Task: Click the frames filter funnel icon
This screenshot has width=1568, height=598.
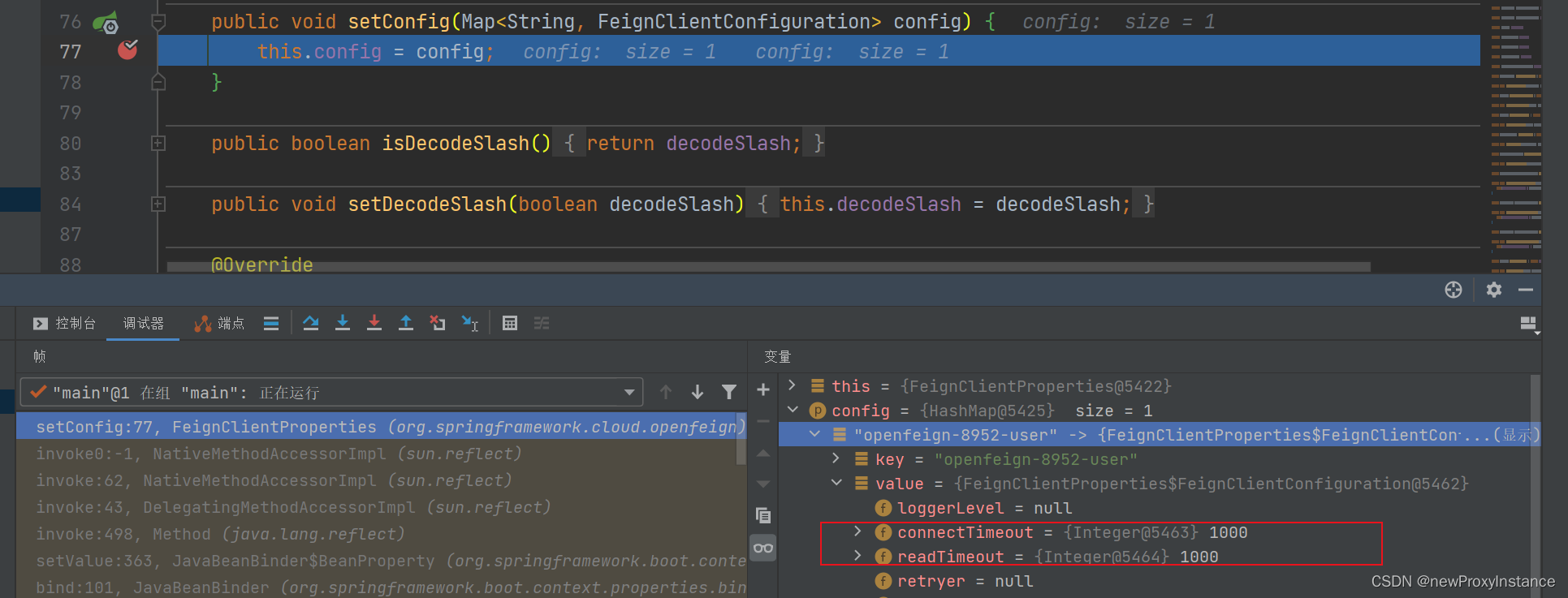Action: click(729, 393)
